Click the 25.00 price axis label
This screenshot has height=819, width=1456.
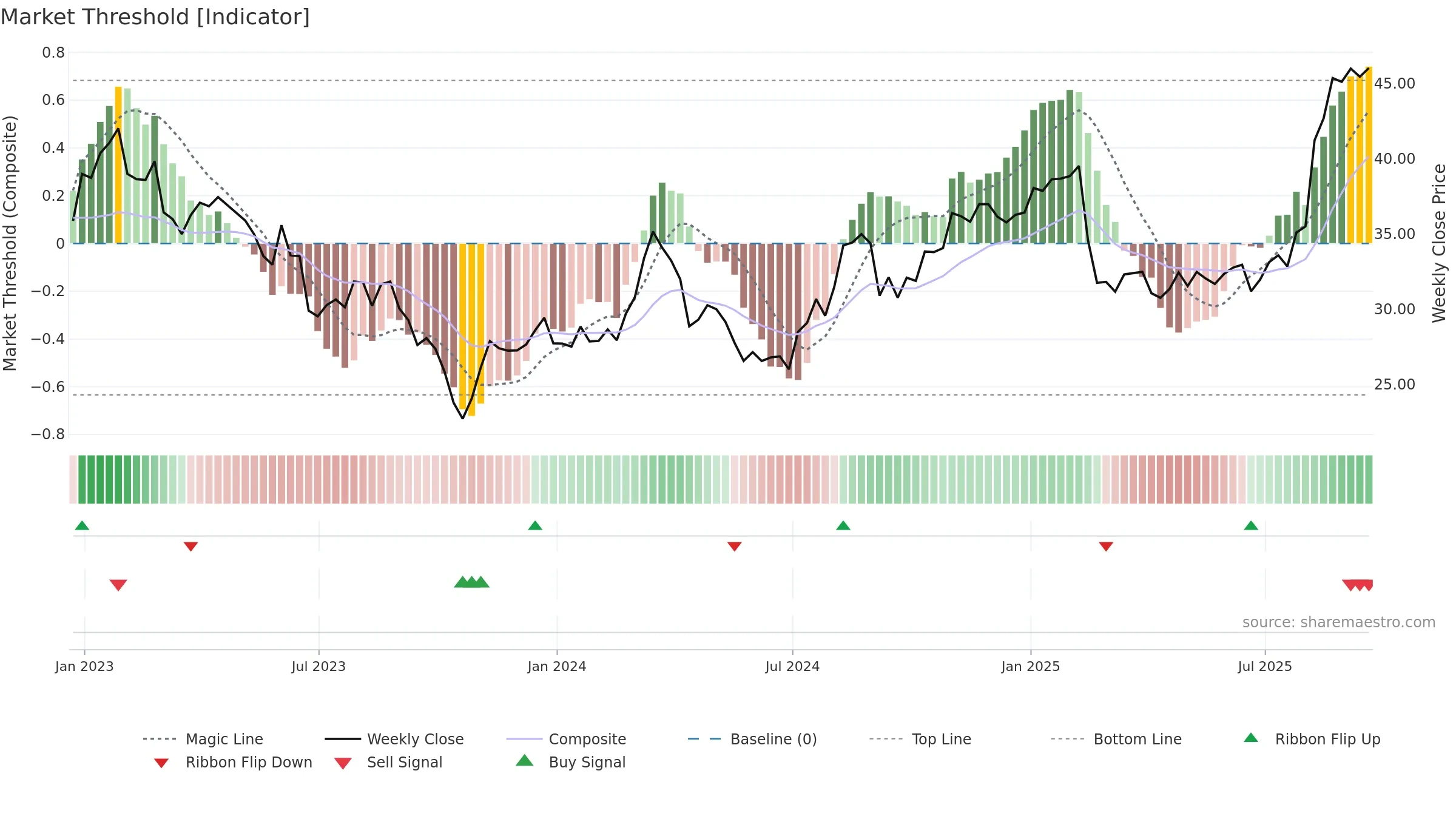click(x=1395, y=384)
